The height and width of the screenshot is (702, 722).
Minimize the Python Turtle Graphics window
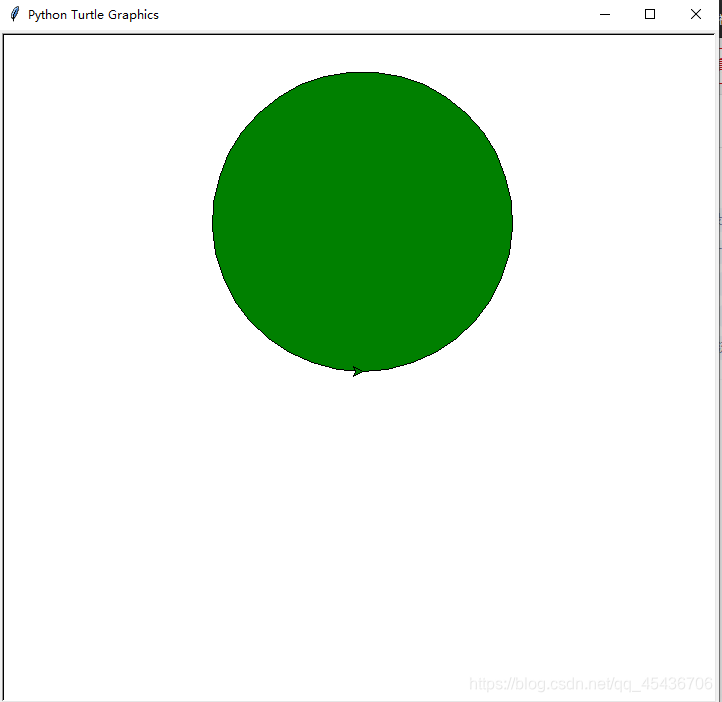click(605, 14)
